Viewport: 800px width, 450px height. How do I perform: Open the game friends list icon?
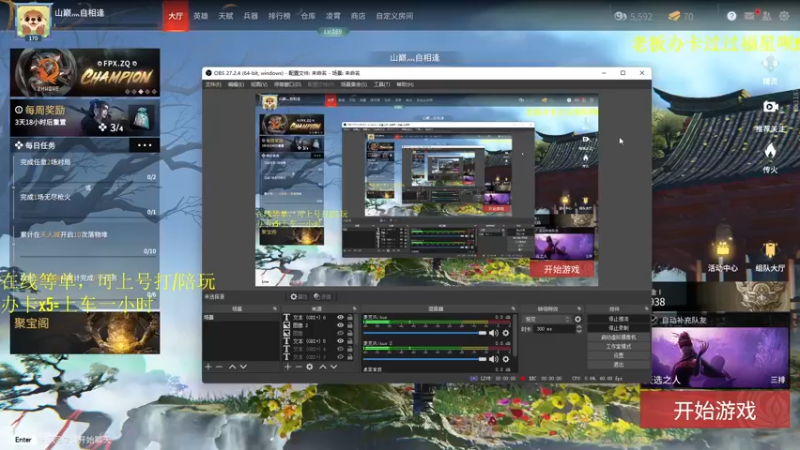[766, 16]
